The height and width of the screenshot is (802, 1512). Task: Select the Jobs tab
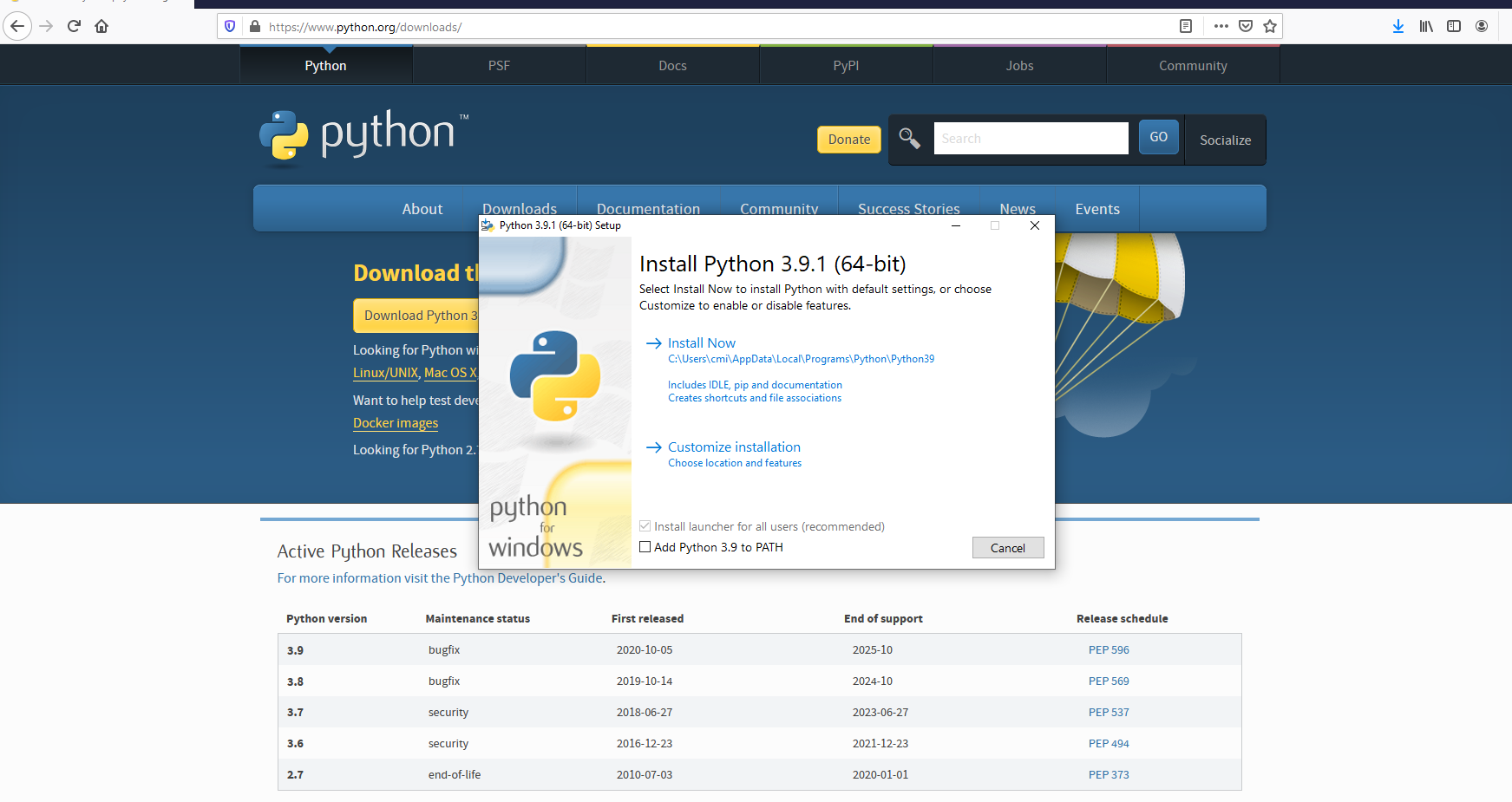coord(1019,64)
